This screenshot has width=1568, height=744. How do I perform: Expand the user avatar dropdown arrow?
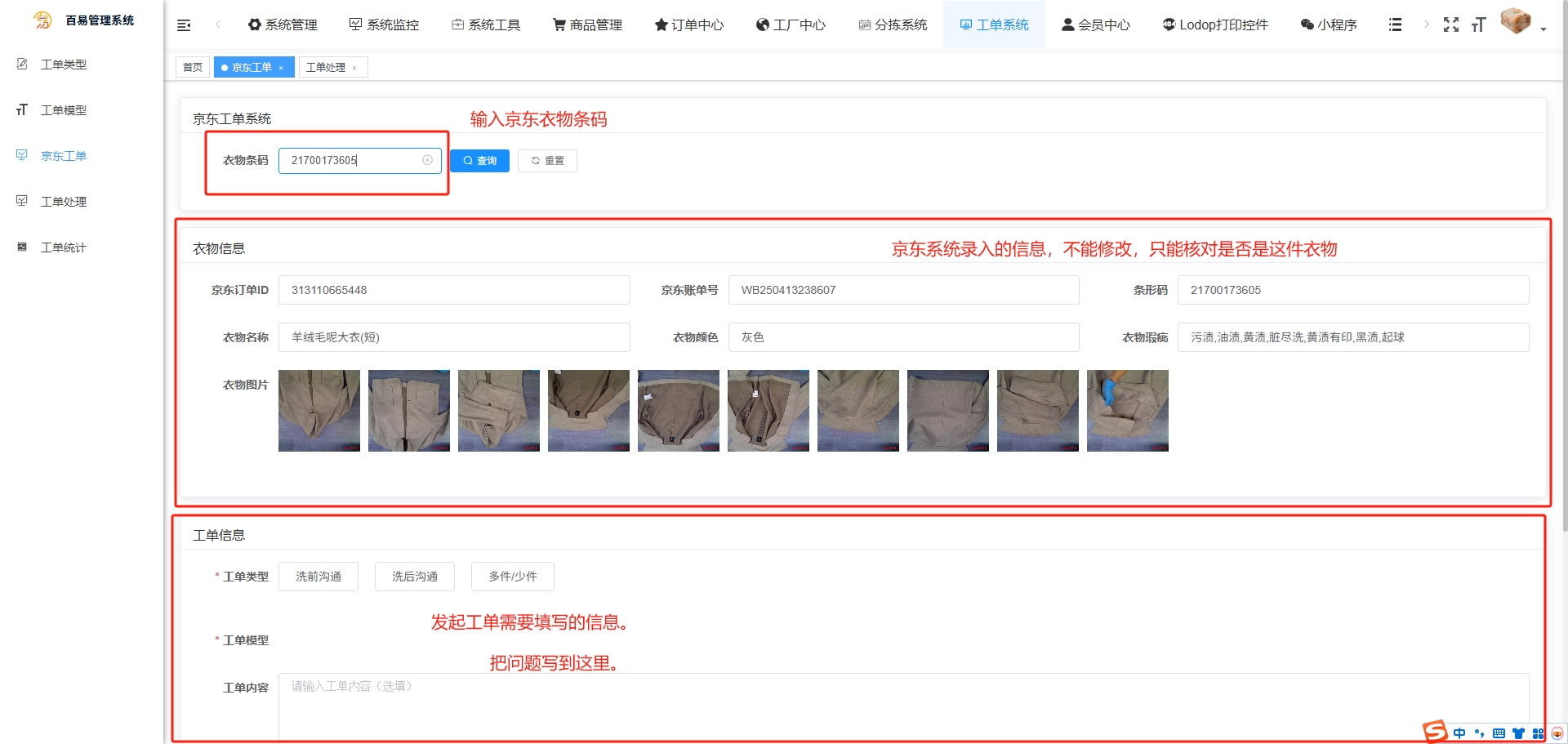point(1543,29)
